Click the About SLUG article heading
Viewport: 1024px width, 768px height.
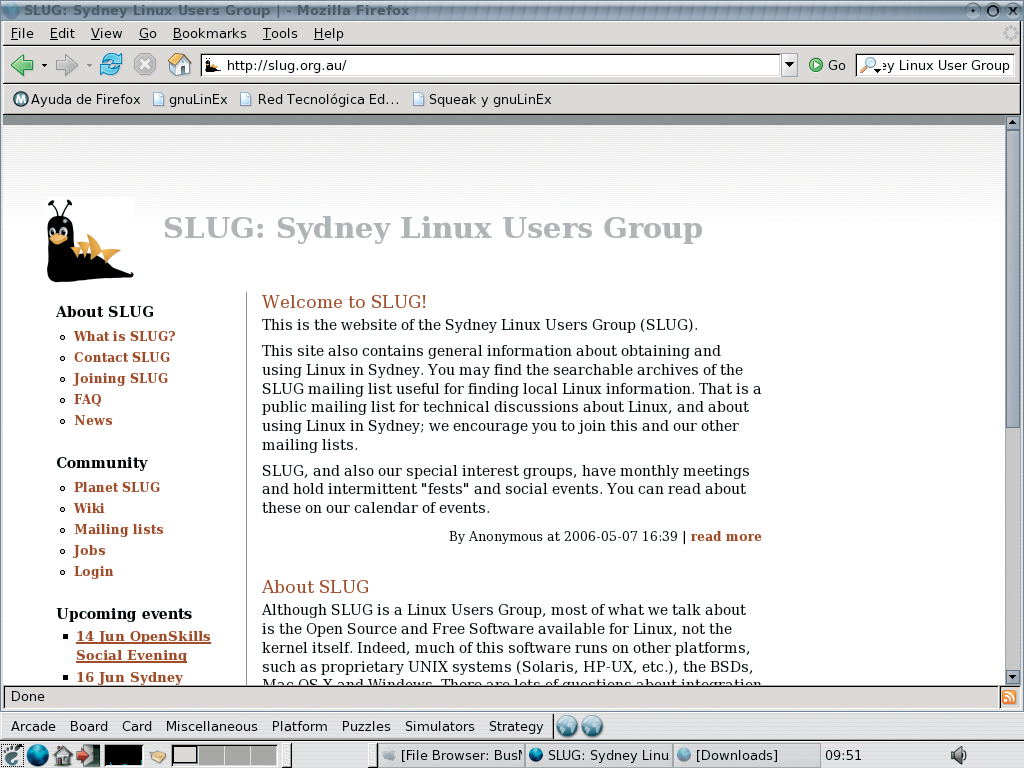[x=315, y=586]
